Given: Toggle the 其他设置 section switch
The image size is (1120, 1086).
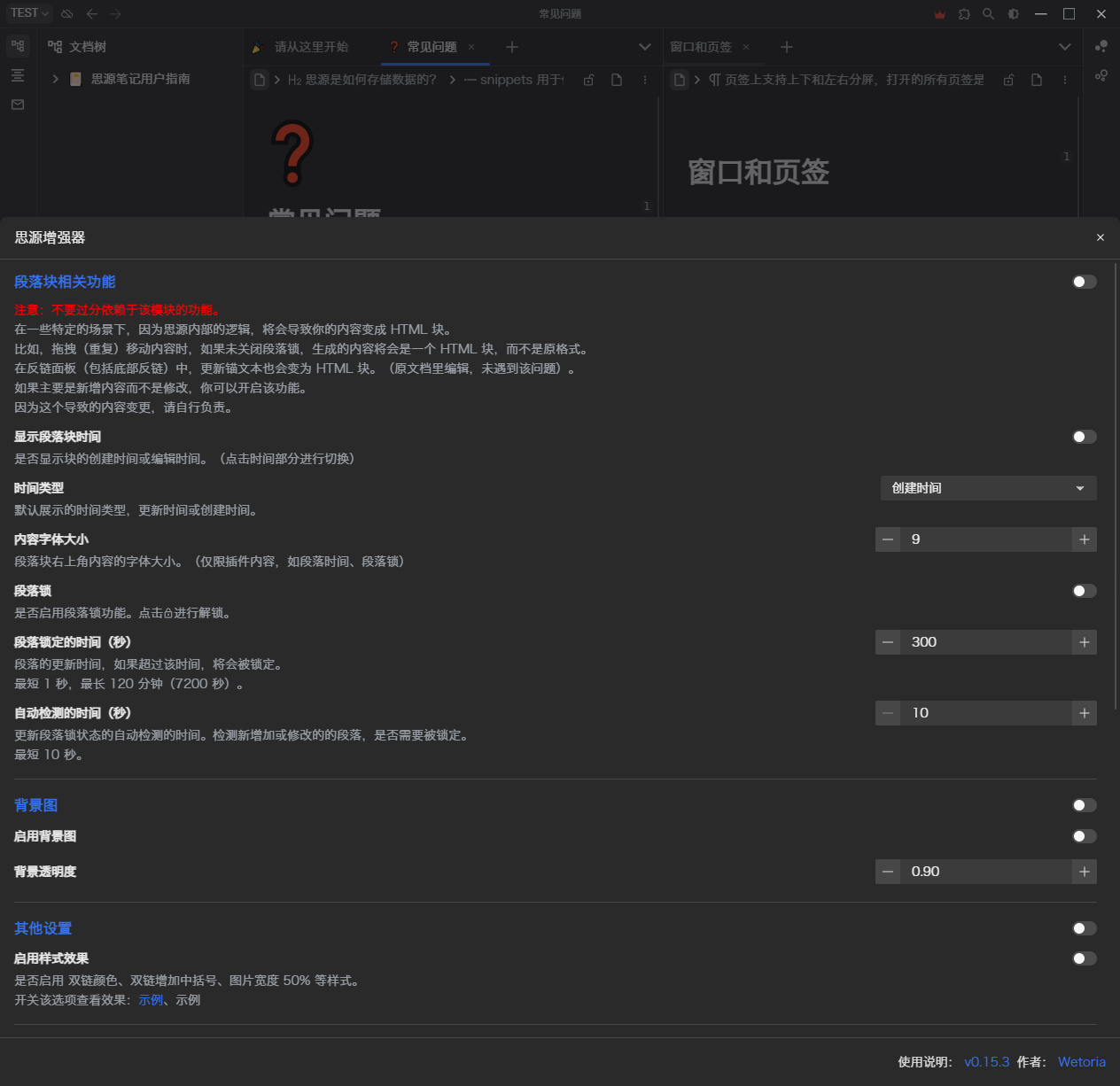Looking at the screenshot, I should coord(1085,928).
